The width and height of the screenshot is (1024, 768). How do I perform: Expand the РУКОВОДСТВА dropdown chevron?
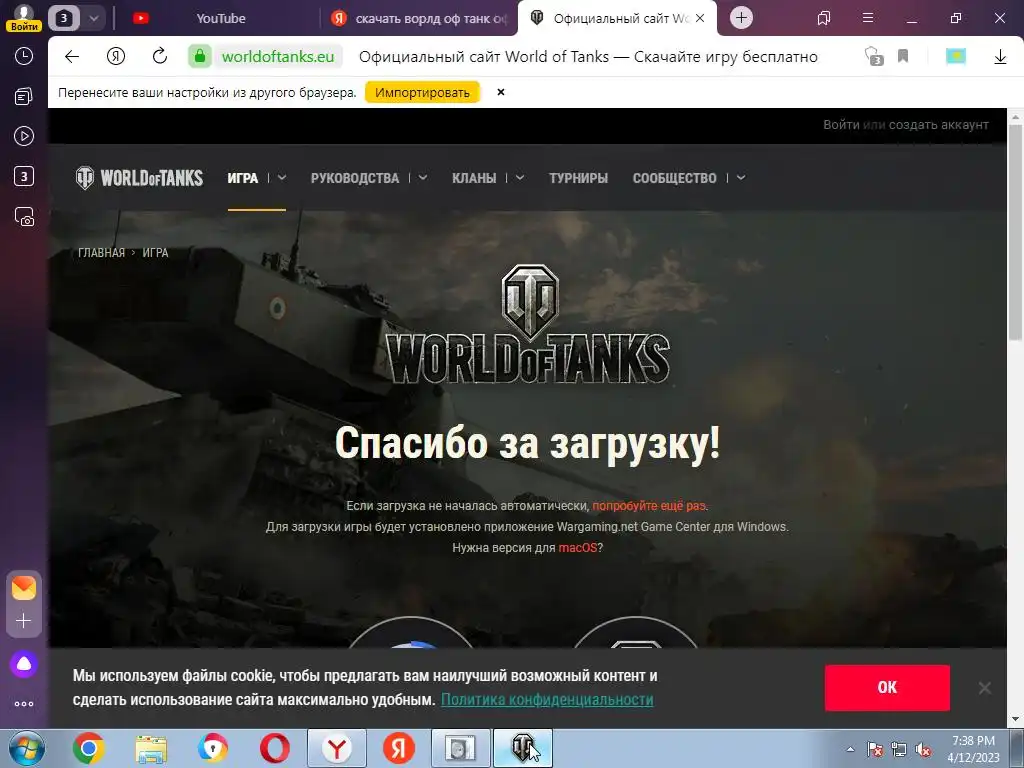(x=423, y=178)
